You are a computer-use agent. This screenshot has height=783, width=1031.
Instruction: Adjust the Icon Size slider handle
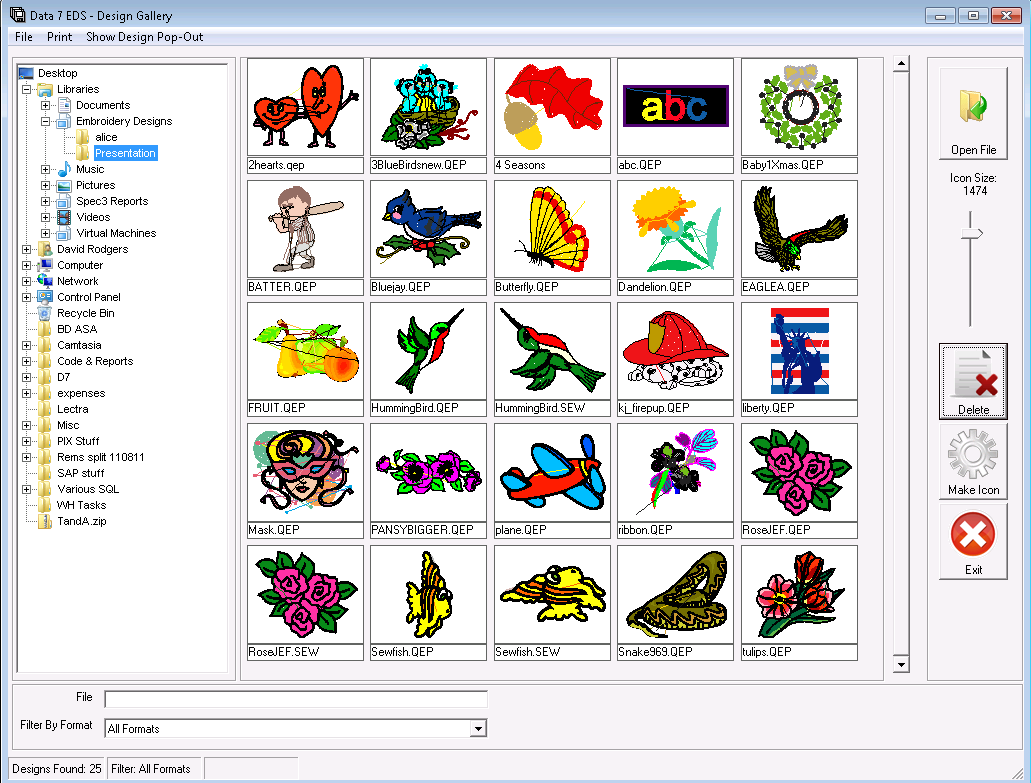pos(971,233)
